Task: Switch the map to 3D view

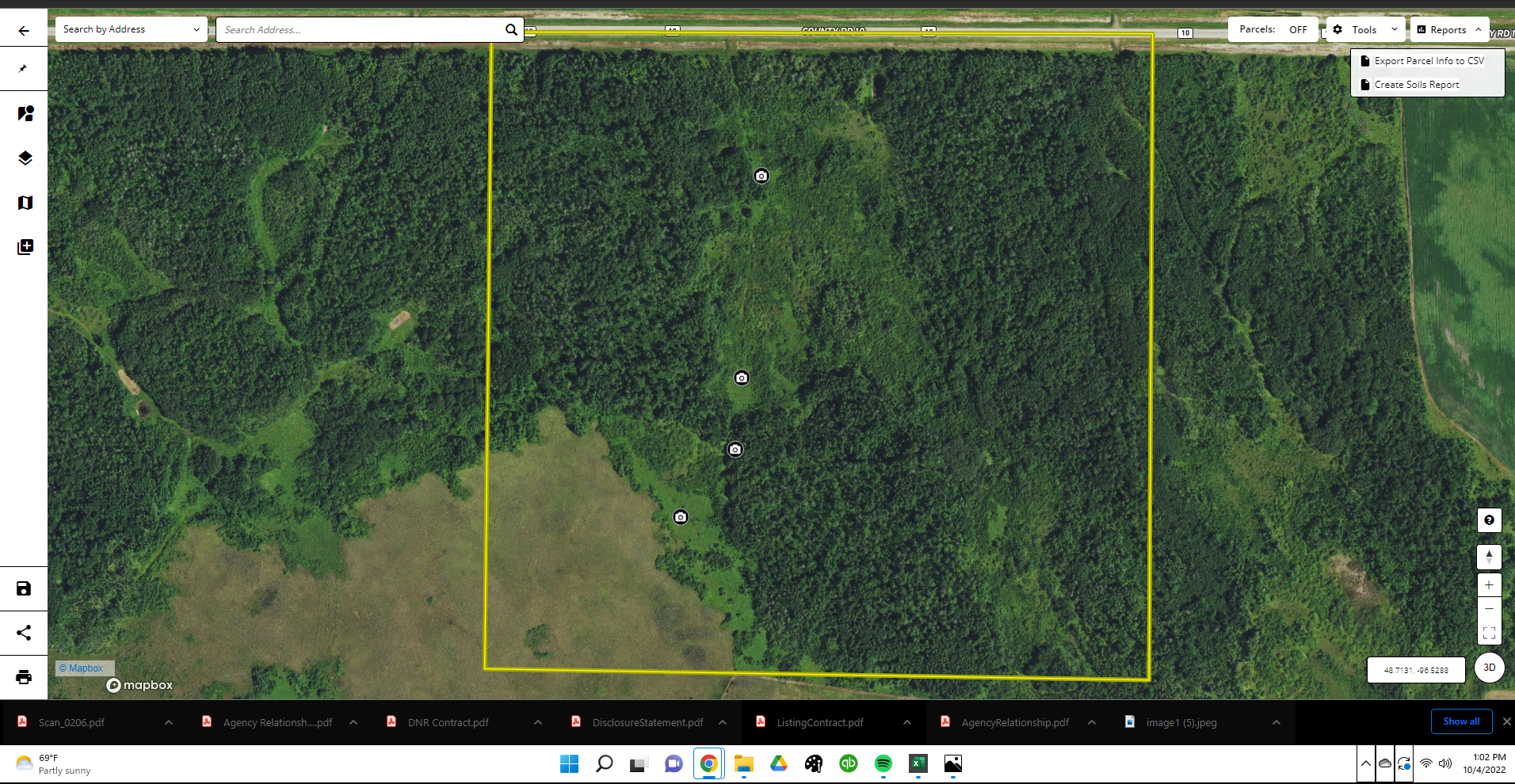Action: click(1489, 668)
